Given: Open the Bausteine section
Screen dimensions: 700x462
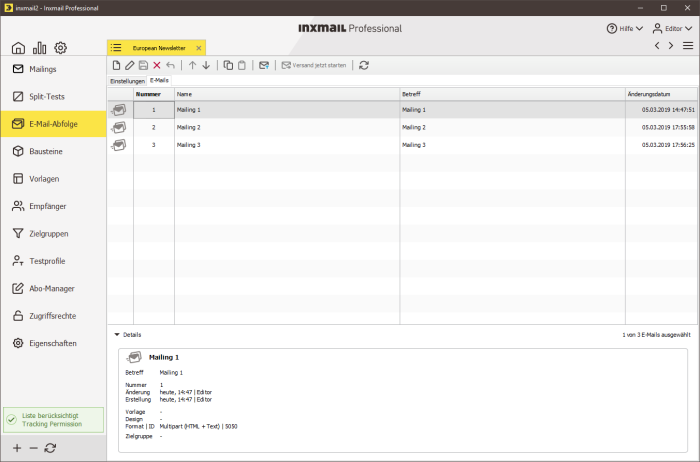Looking at the screenshot, I should (54, 151).
